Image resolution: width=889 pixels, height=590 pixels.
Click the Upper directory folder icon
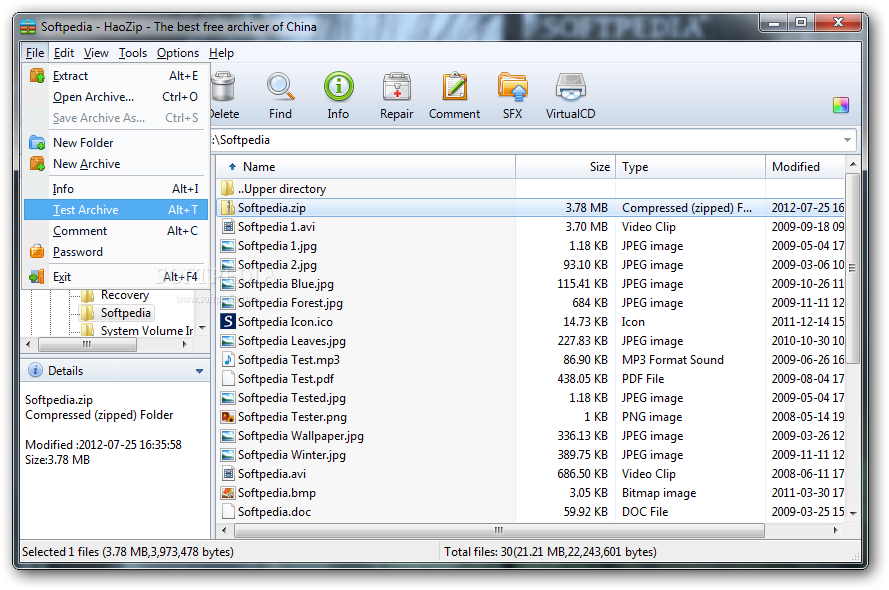coord(228,188)
